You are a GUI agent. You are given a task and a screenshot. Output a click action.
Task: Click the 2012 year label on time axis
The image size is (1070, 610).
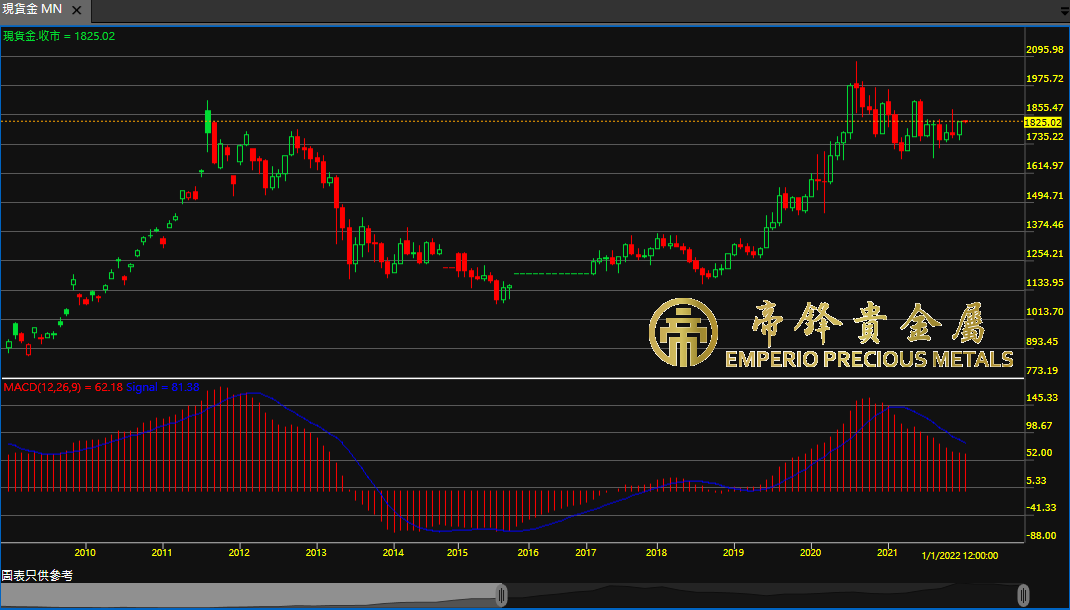point(239,553)
